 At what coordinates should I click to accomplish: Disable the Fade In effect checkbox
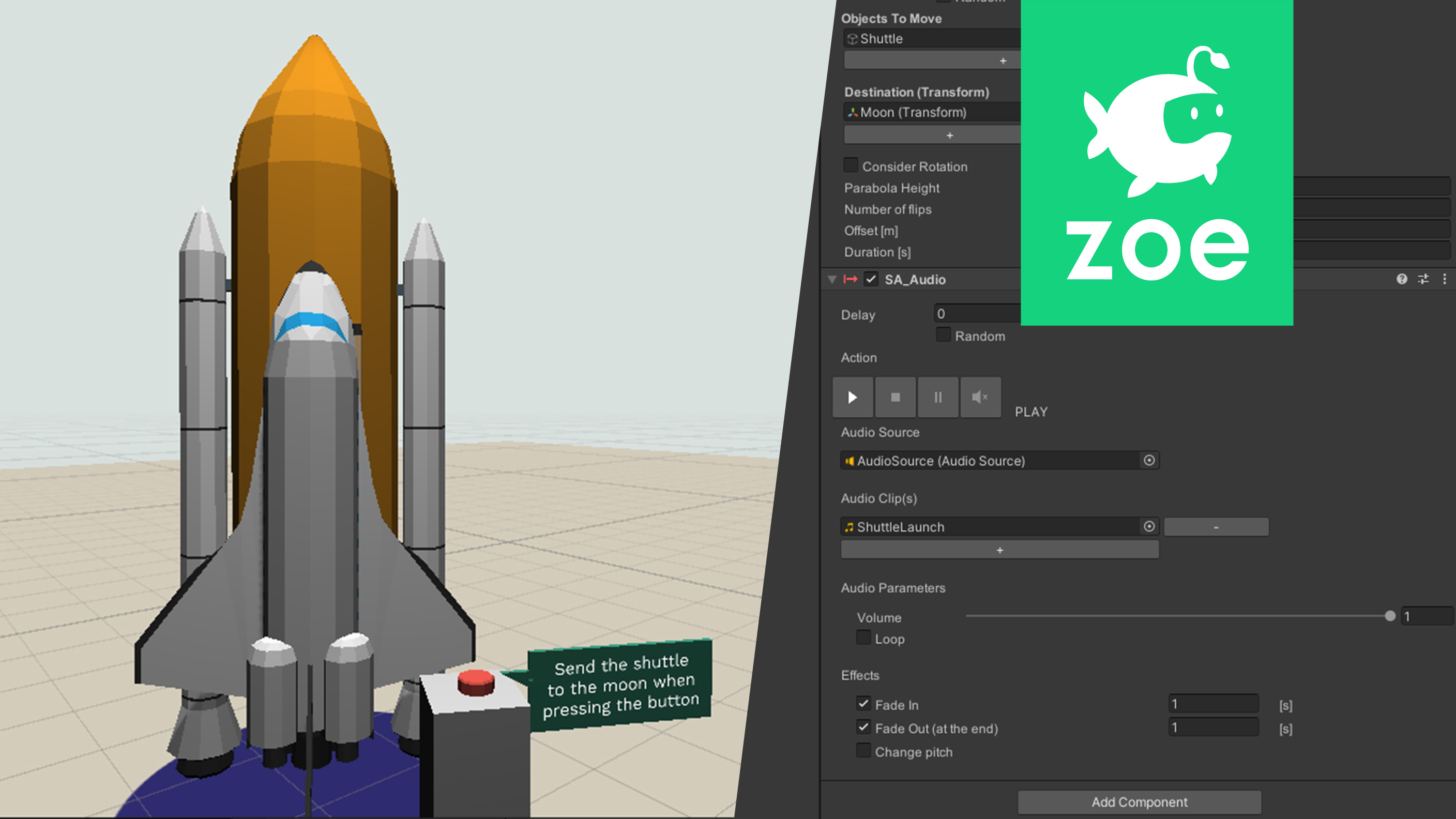[x=863, y=704]
